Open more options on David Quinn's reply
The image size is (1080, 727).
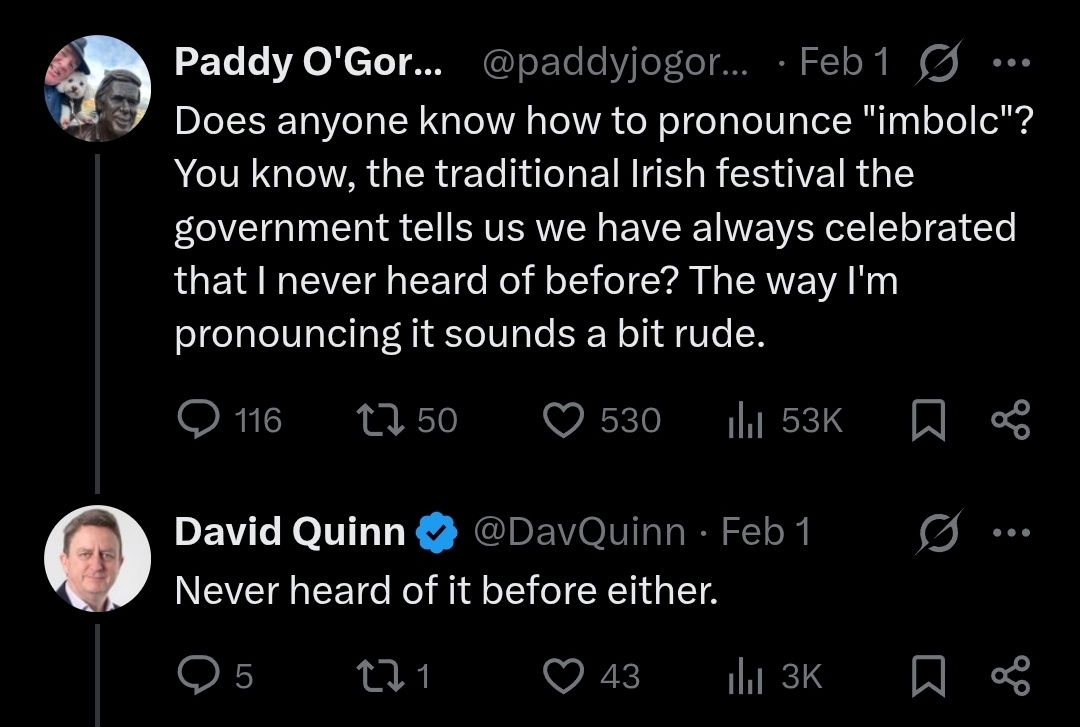[1009, 532]
